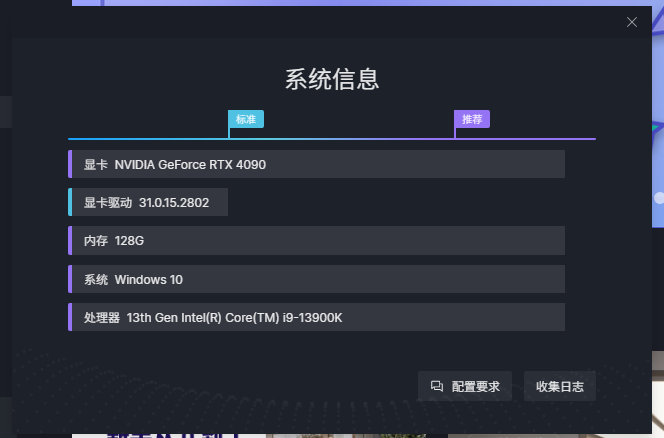Viewport: 664px width, 438px height.
Task: Select the 显卡 NVIDIA GeForce RTX 4090 row
Action: tap(316, 164)
